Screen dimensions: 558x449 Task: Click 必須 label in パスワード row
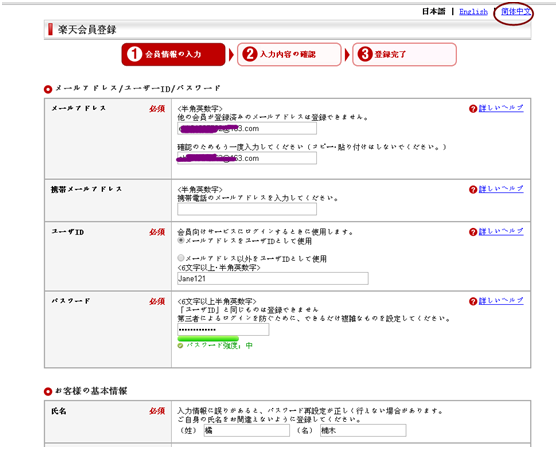157,301
